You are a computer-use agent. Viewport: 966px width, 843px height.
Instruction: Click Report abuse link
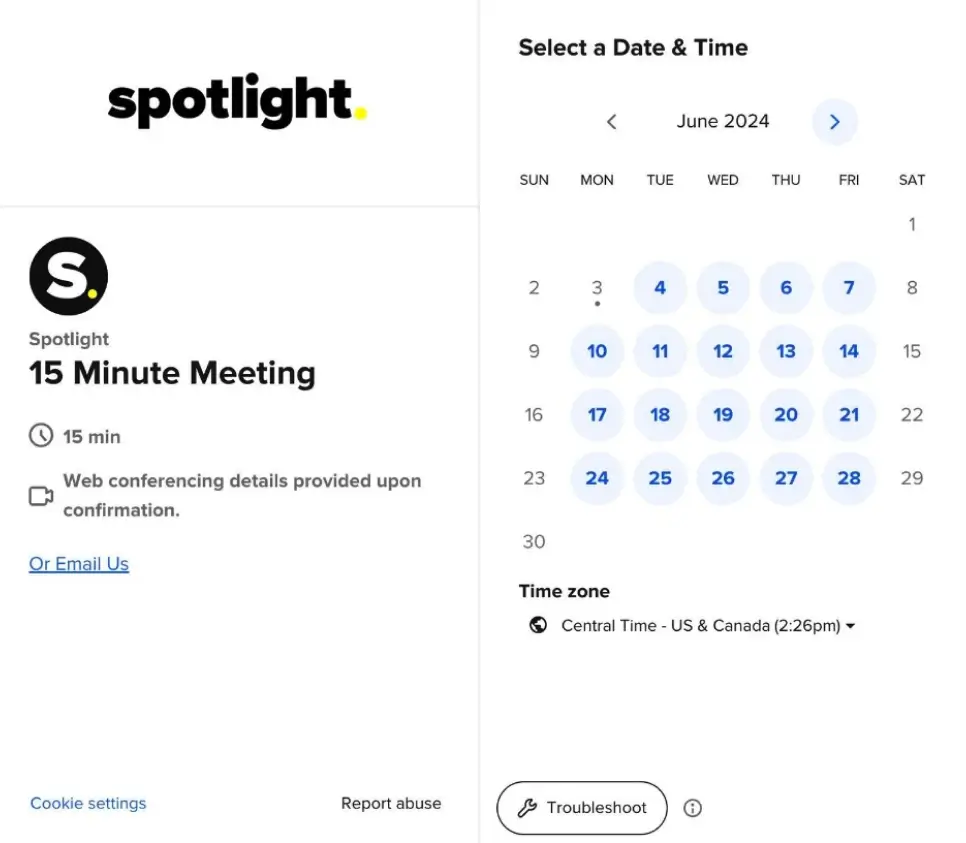pos(391,803)
